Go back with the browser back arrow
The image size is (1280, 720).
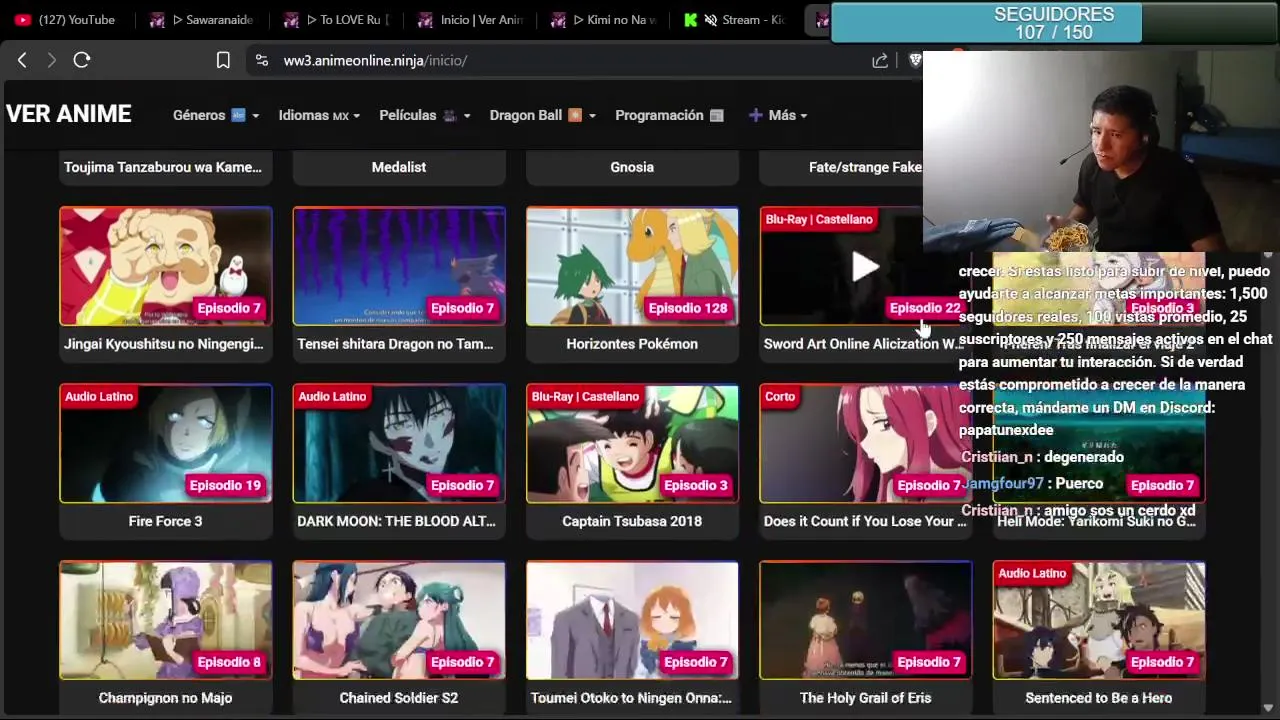22,60
